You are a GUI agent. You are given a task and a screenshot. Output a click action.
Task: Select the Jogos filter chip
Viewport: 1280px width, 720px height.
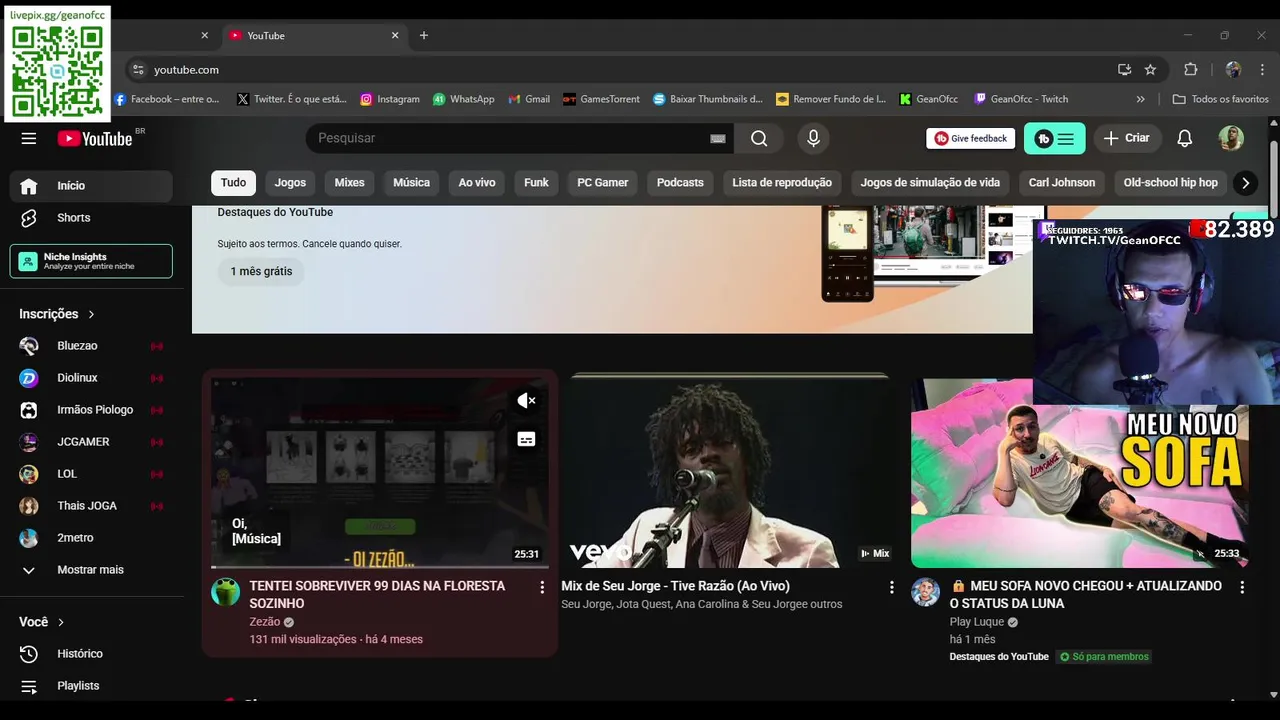pyautogui.click(x=290, y=183)
